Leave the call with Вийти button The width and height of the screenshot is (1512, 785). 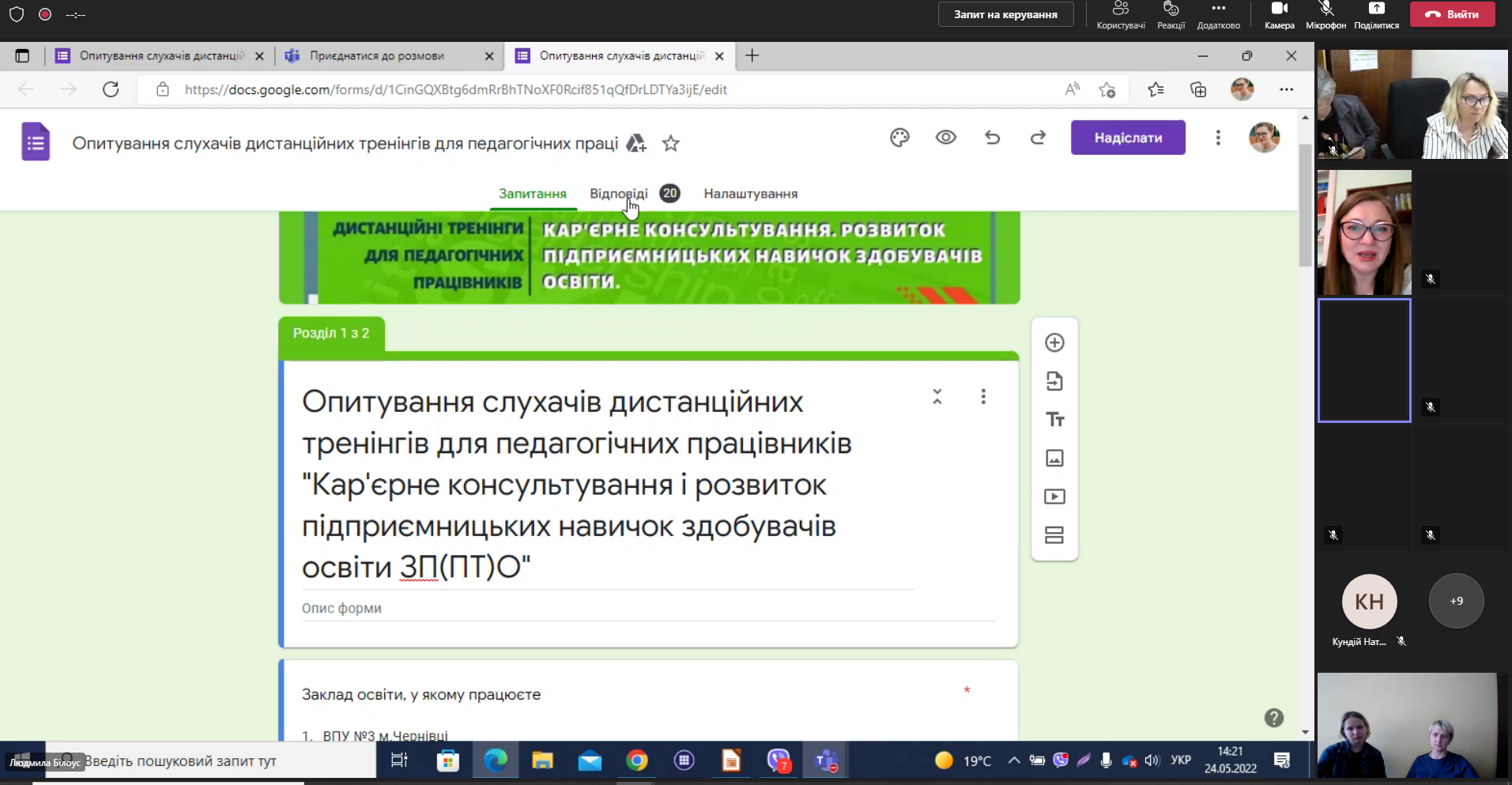(x=1453, y=14)
